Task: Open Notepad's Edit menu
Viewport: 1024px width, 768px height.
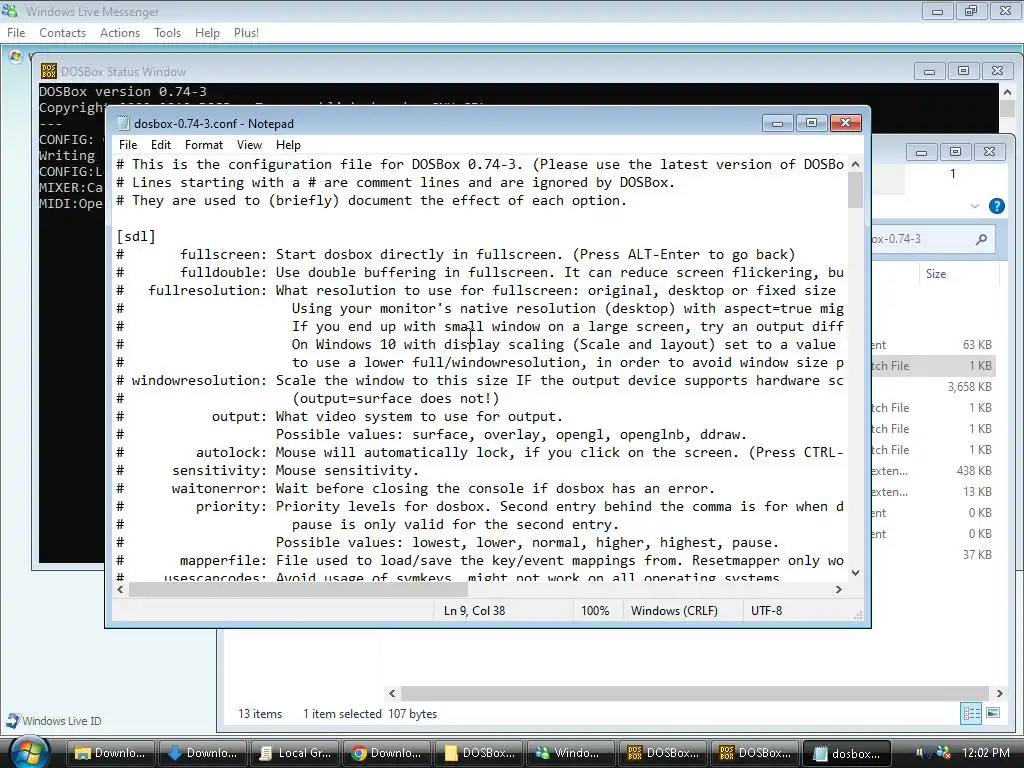Action: (161, 145)
